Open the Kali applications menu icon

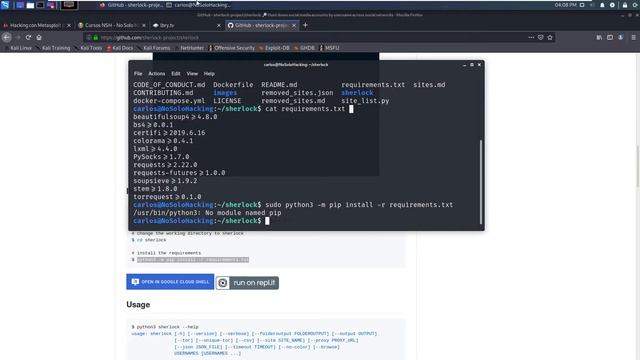(5, 5)
